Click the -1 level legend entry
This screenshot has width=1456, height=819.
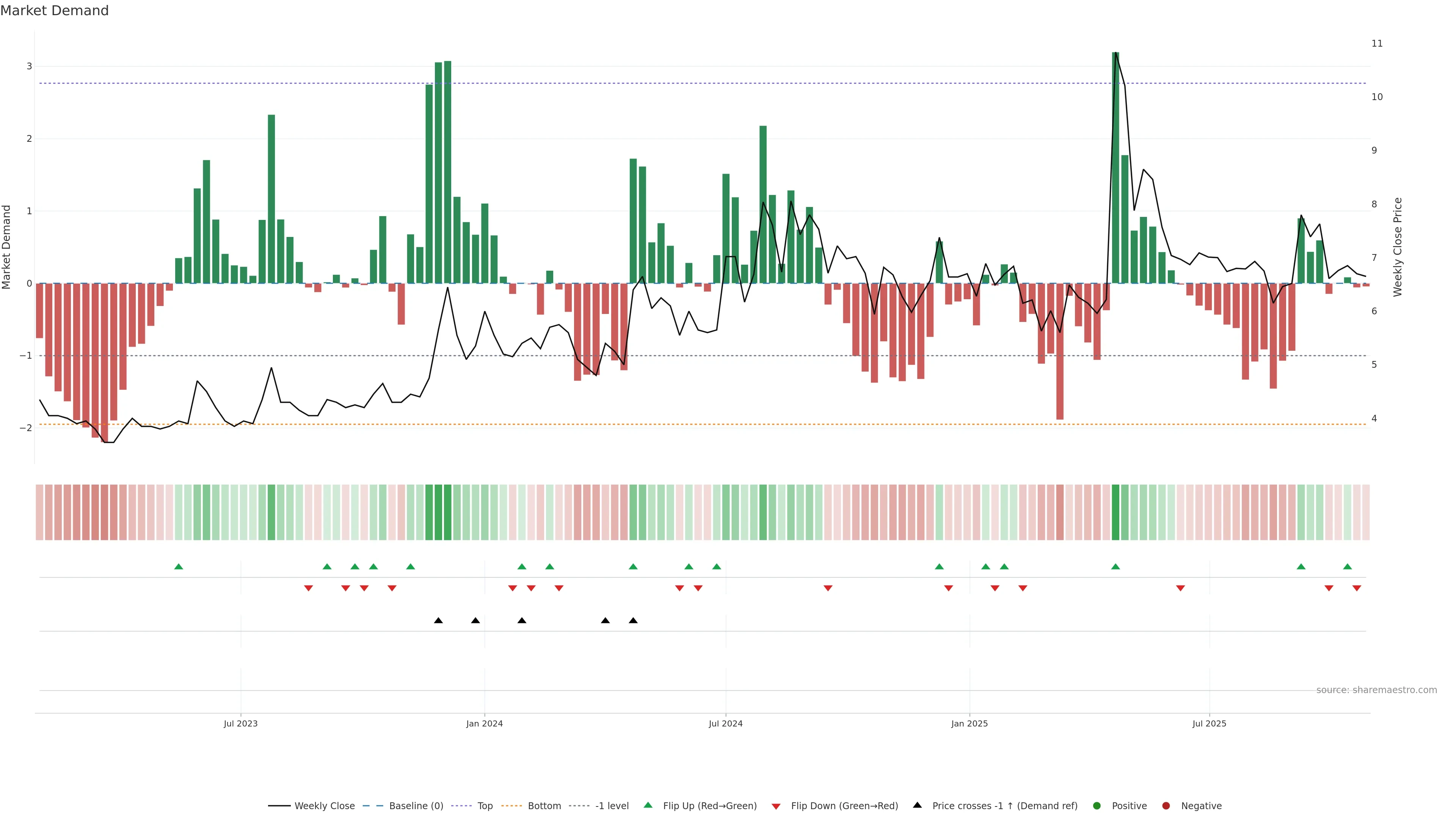612,805
